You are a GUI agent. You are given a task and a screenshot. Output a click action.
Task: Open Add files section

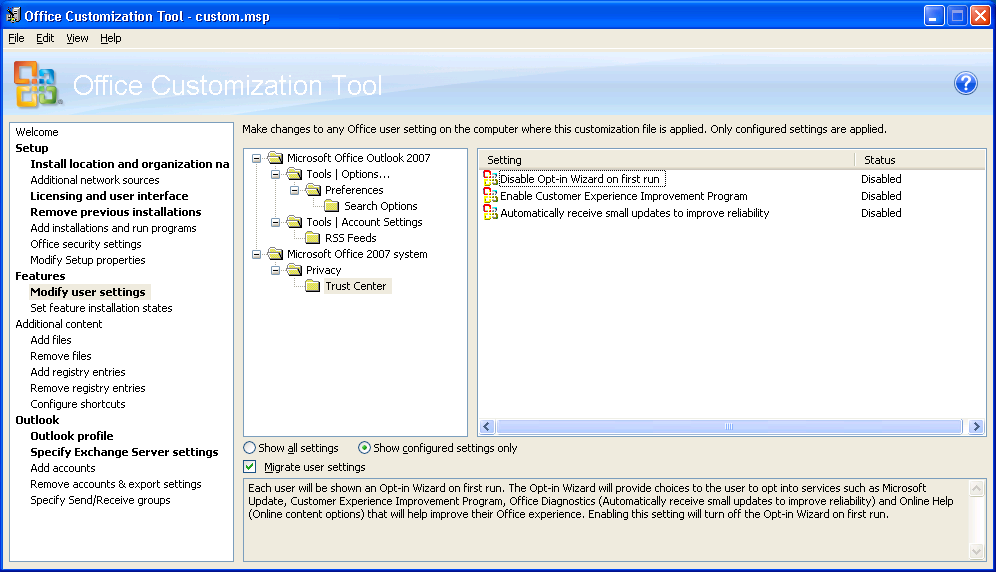click(51, 340)
